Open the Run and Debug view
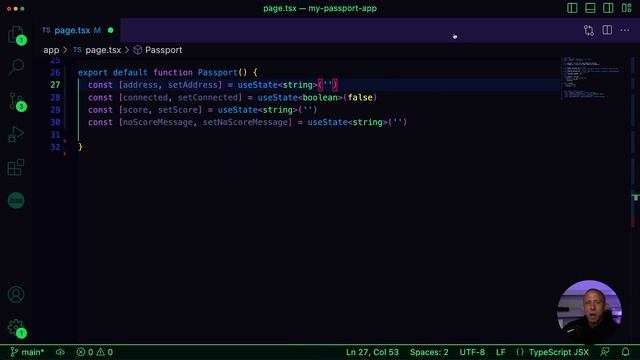The height and width of the screenshot is (360, 640). click(16, 134)
